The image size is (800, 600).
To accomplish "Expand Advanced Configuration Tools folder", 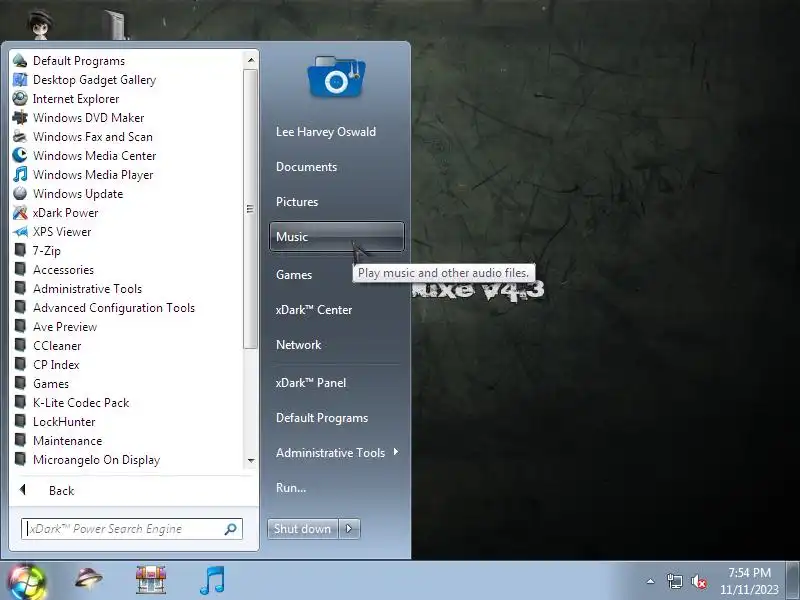I will point(104,308).
